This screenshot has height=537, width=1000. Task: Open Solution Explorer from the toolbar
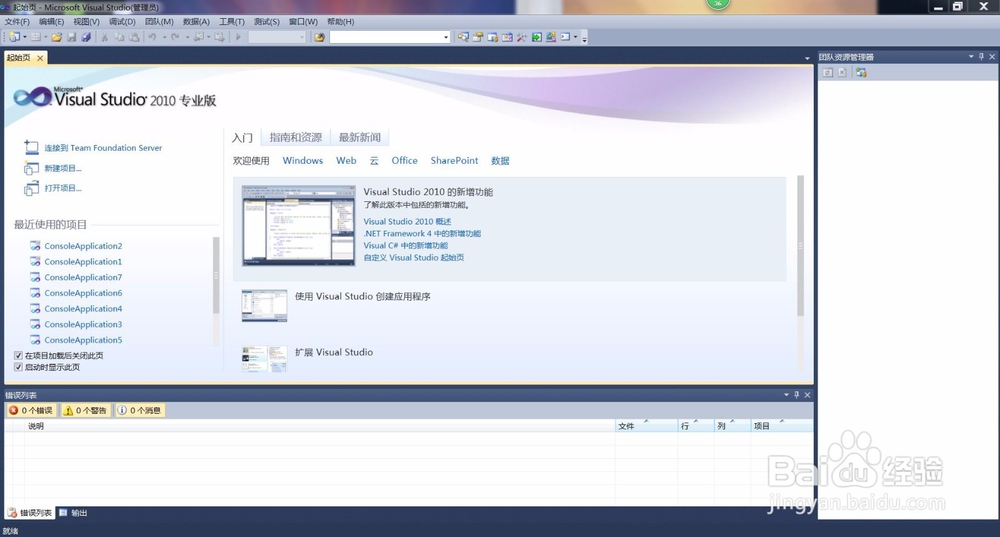point(463,37)
